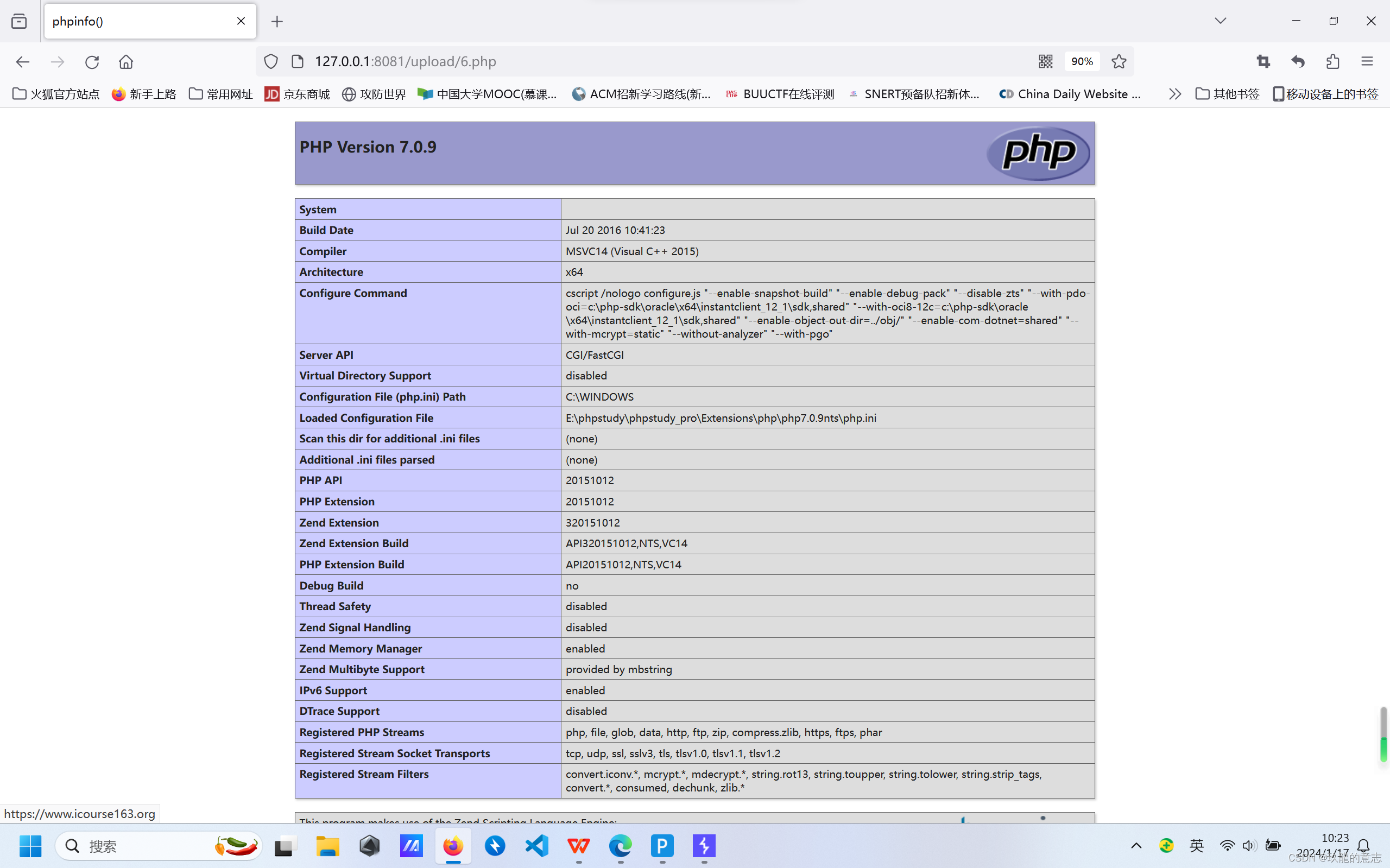Viewport: 1390px width, 868px height.
Task: Launch Visual Studio Code from taskbar
Action: (537, 846)
